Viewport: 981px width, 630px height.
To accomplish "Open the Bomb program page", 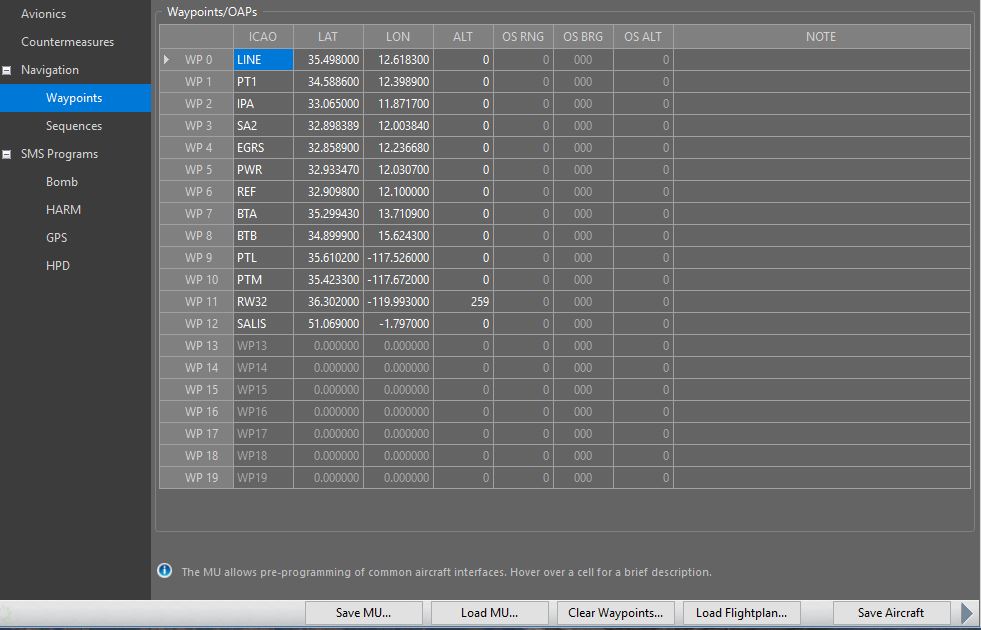I will pos(61,182).
